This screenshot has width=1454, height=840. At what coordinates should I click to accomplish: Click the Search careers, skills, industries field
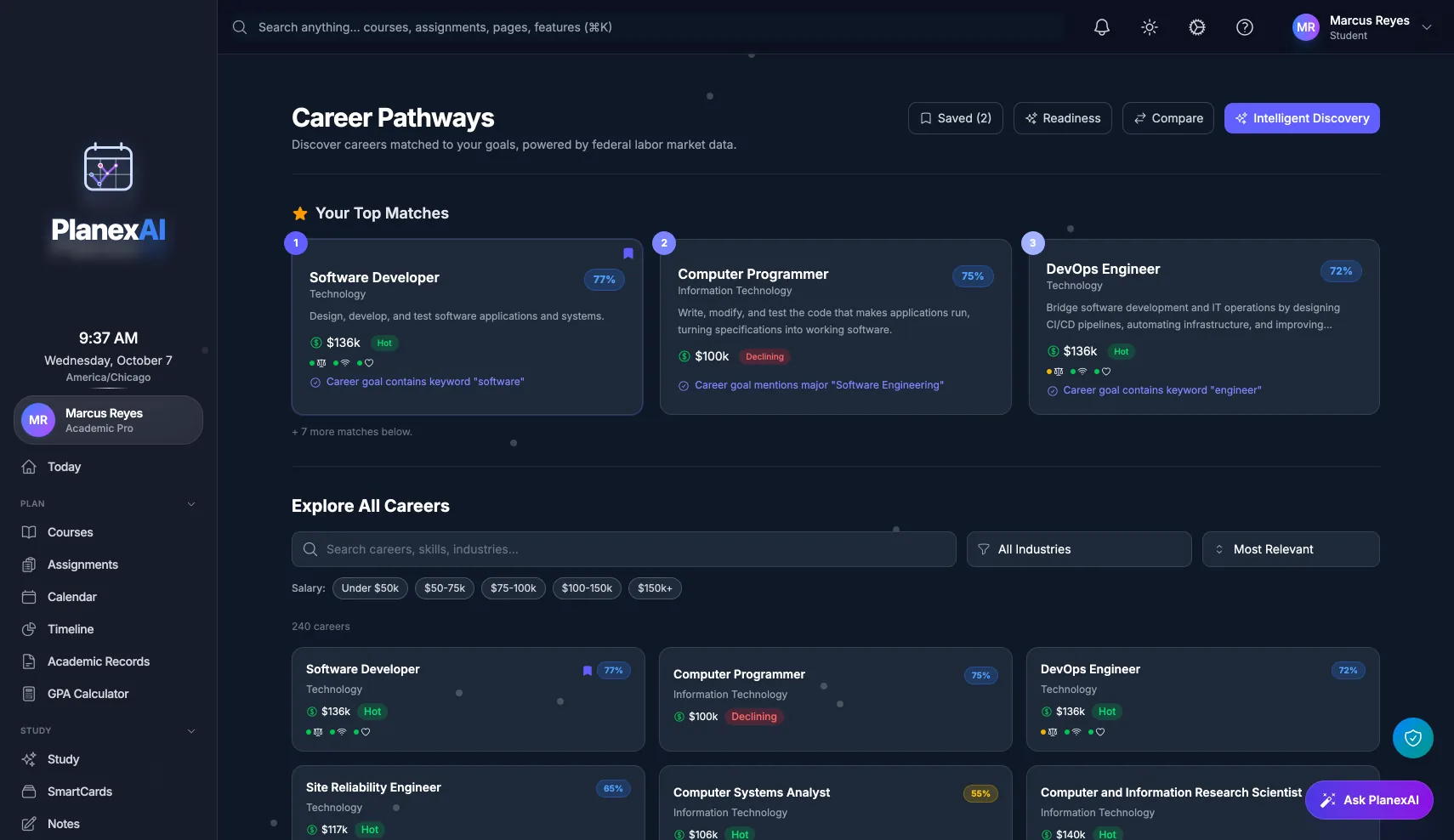(624, 549)
